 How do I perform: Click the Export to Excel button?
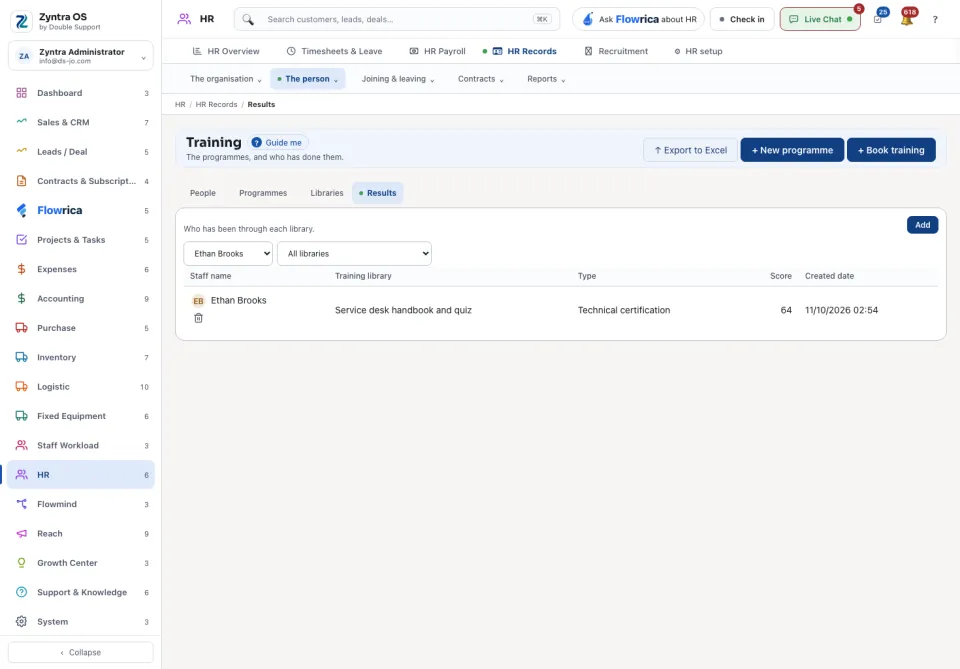tap(690, 150)
